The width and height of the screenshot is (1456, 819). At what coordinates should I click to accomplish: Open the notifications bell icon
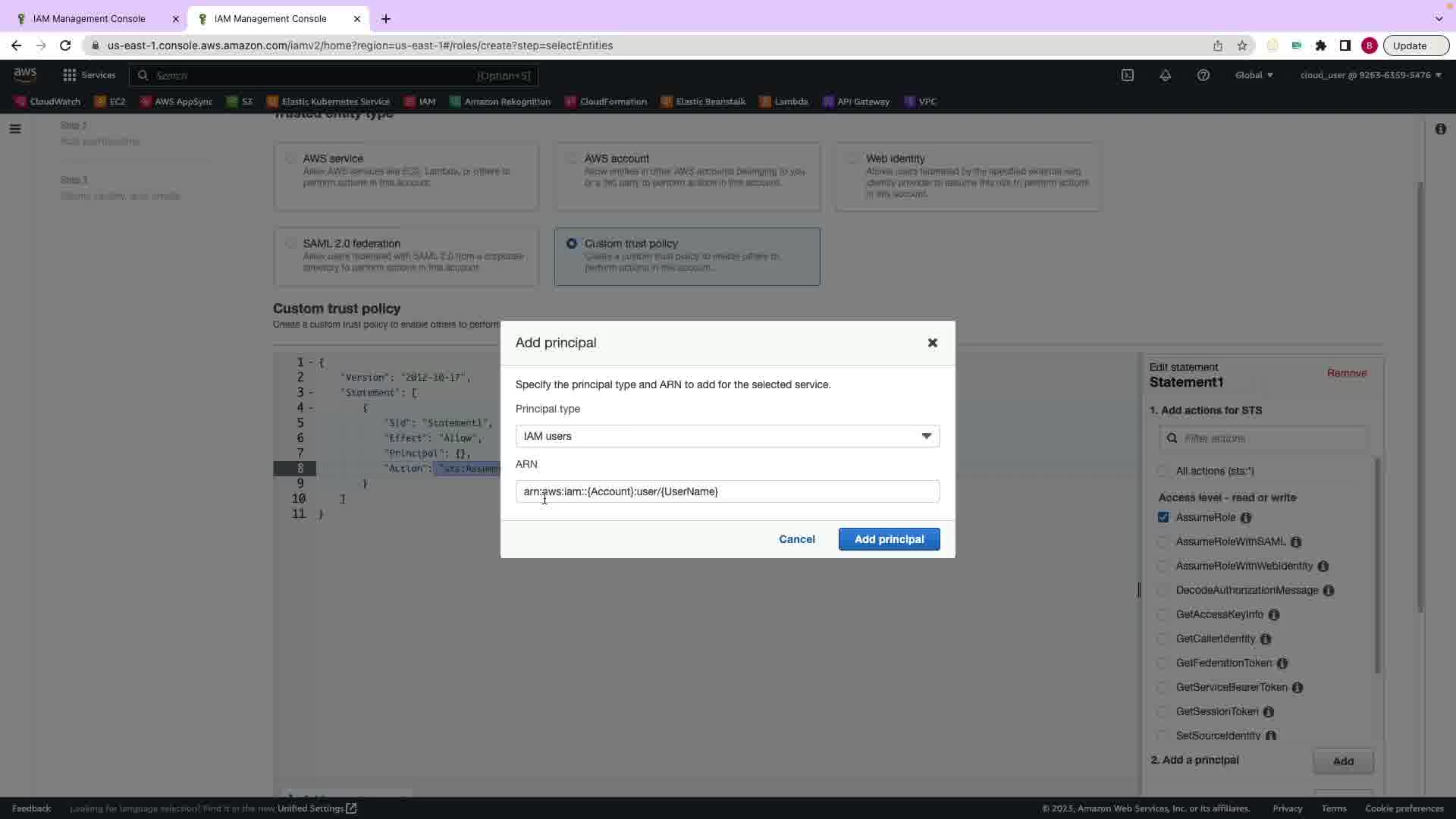point(1166,75)
